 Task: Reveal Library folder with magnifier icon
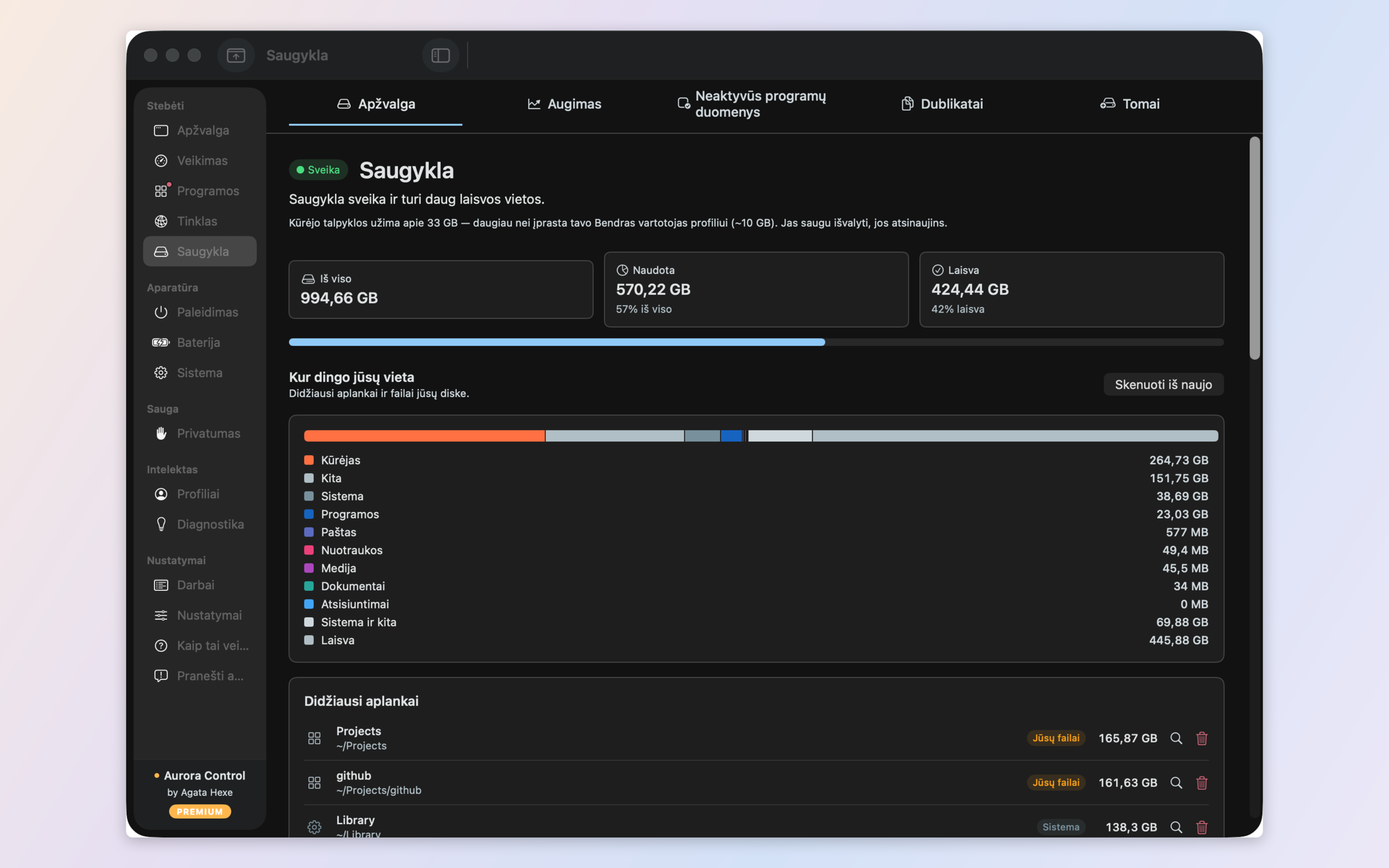click(x=1176, y=827)
